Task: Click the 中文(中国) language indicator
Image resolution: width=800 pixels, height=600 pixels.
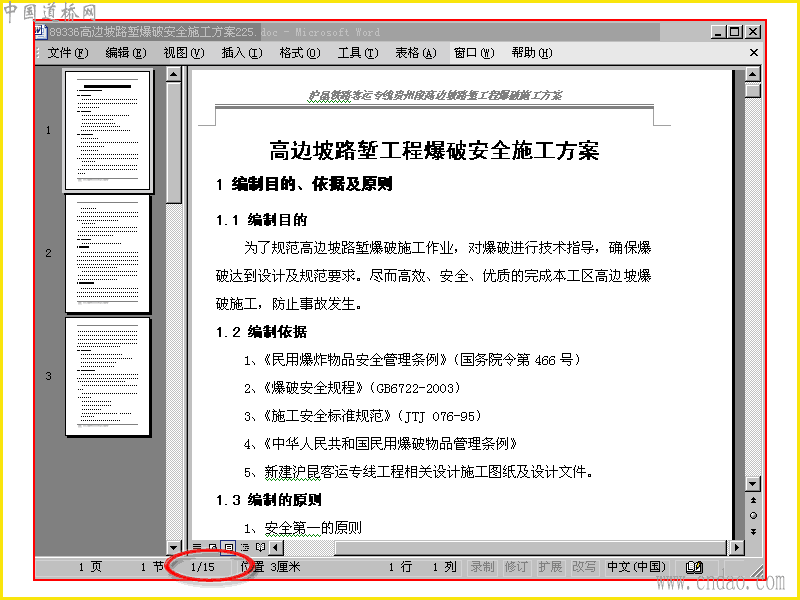Action: [636, 567]
